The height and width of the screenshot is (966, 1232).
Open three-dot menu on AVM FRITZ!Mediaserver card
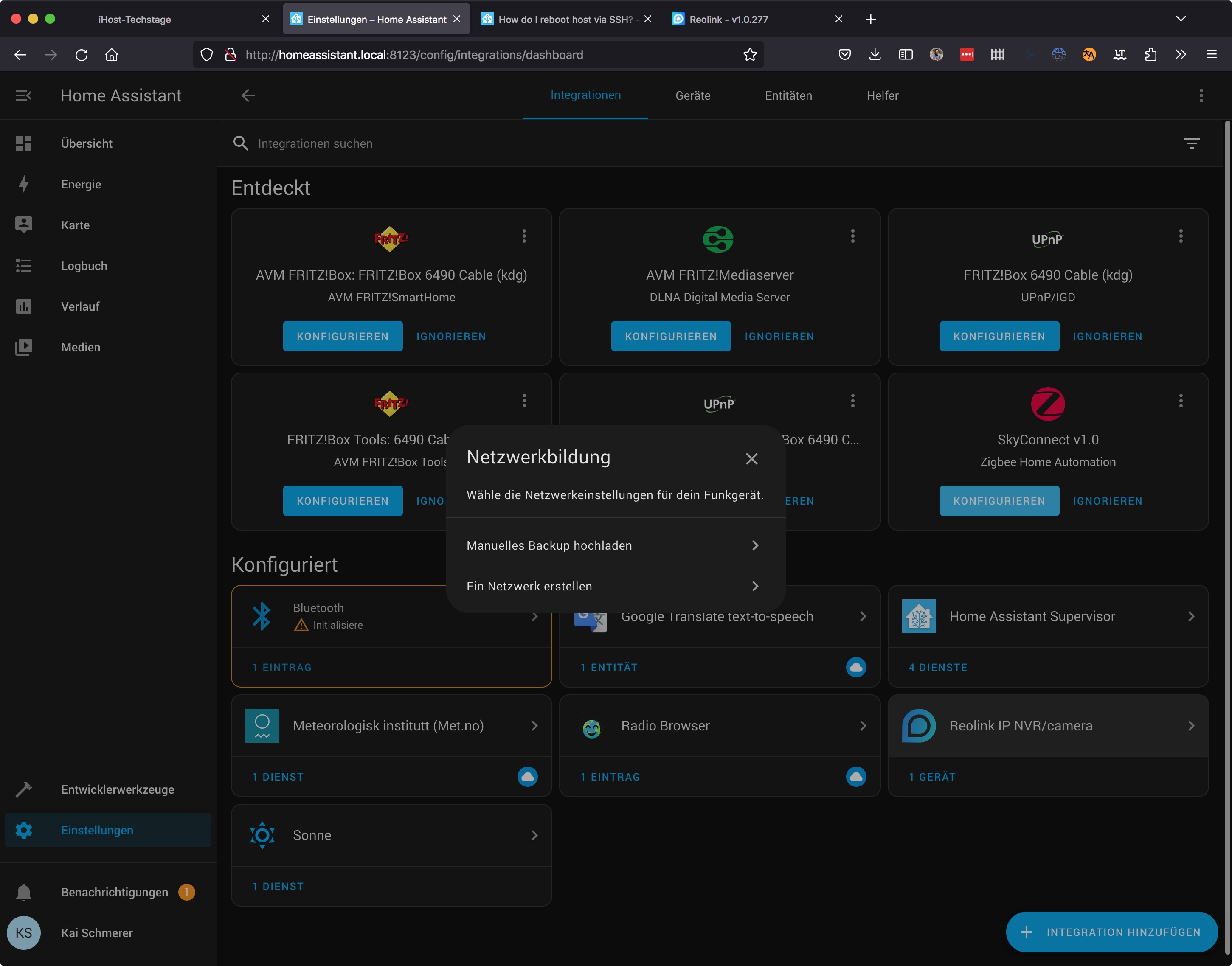point(852,236)
